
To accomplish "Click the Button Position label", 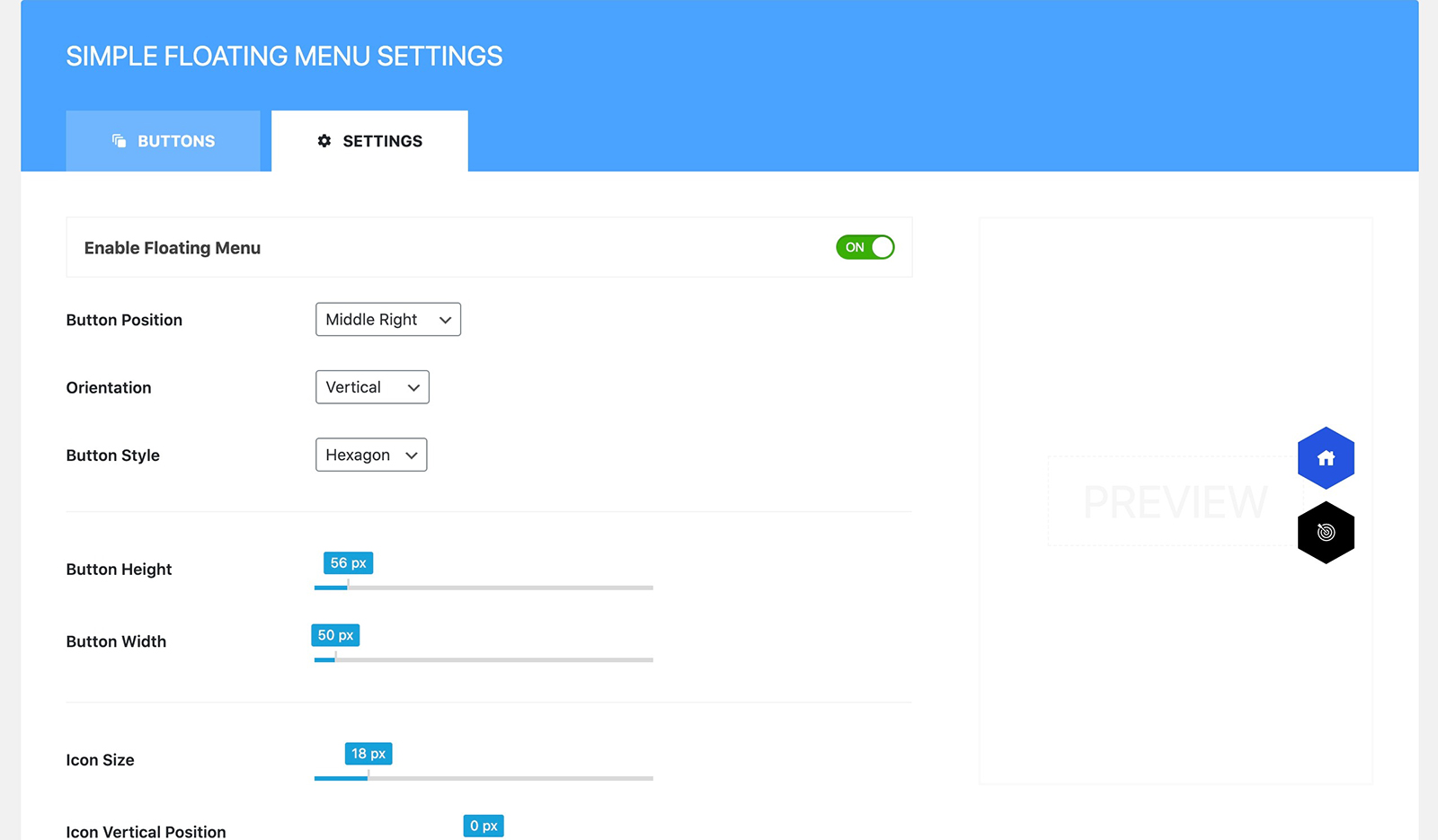I will click(x=124, y=320).
